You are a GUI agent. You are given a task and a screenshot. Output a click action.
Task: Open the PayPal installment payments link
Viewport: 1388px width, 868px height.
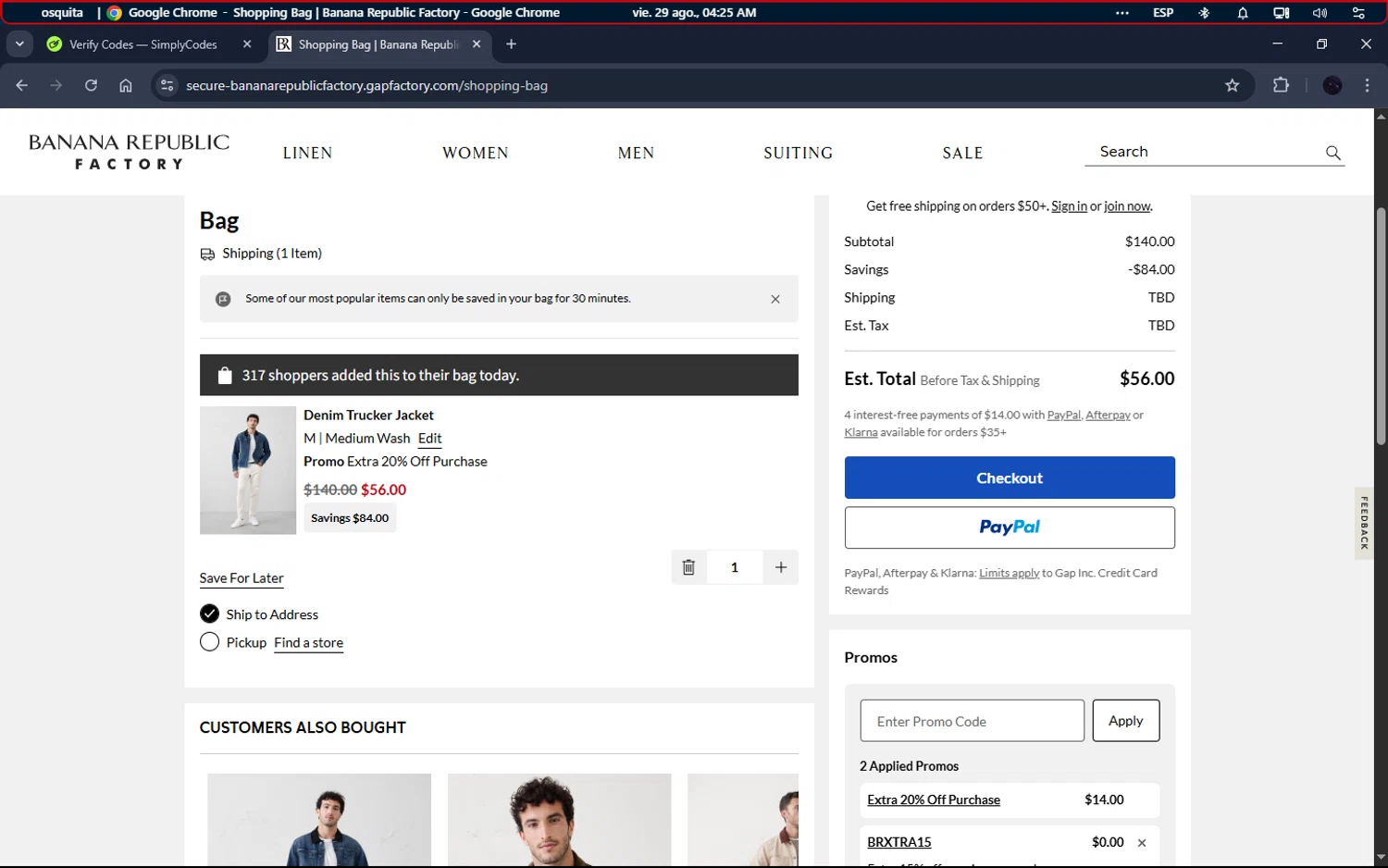1063,415
